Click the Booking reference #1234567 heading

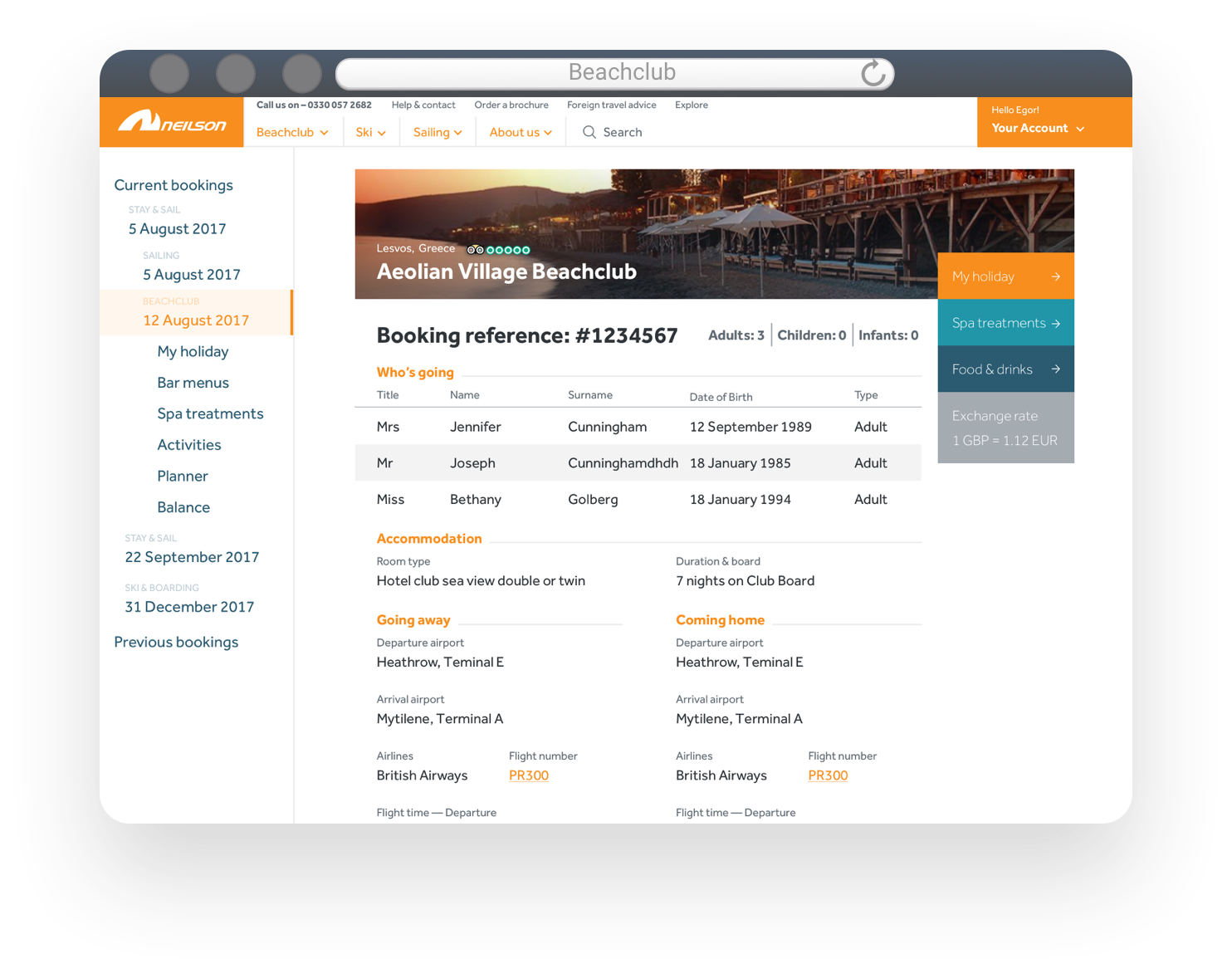point(527,335)
